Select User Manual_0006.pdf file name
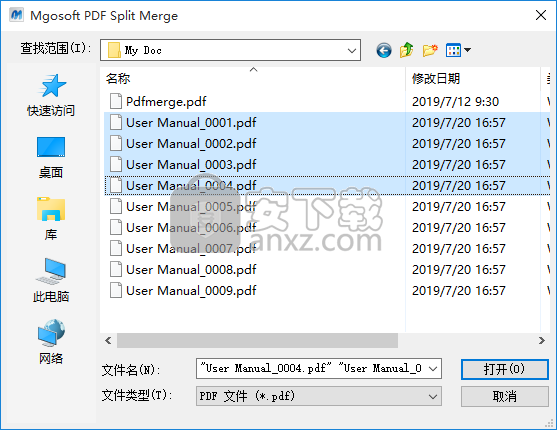The width and height of the screenshot is (557, 430). point(191,227)
